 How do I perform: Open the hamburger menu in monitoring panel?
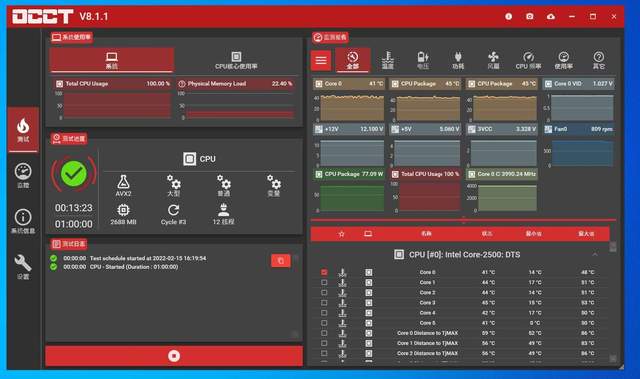[321, 60]
